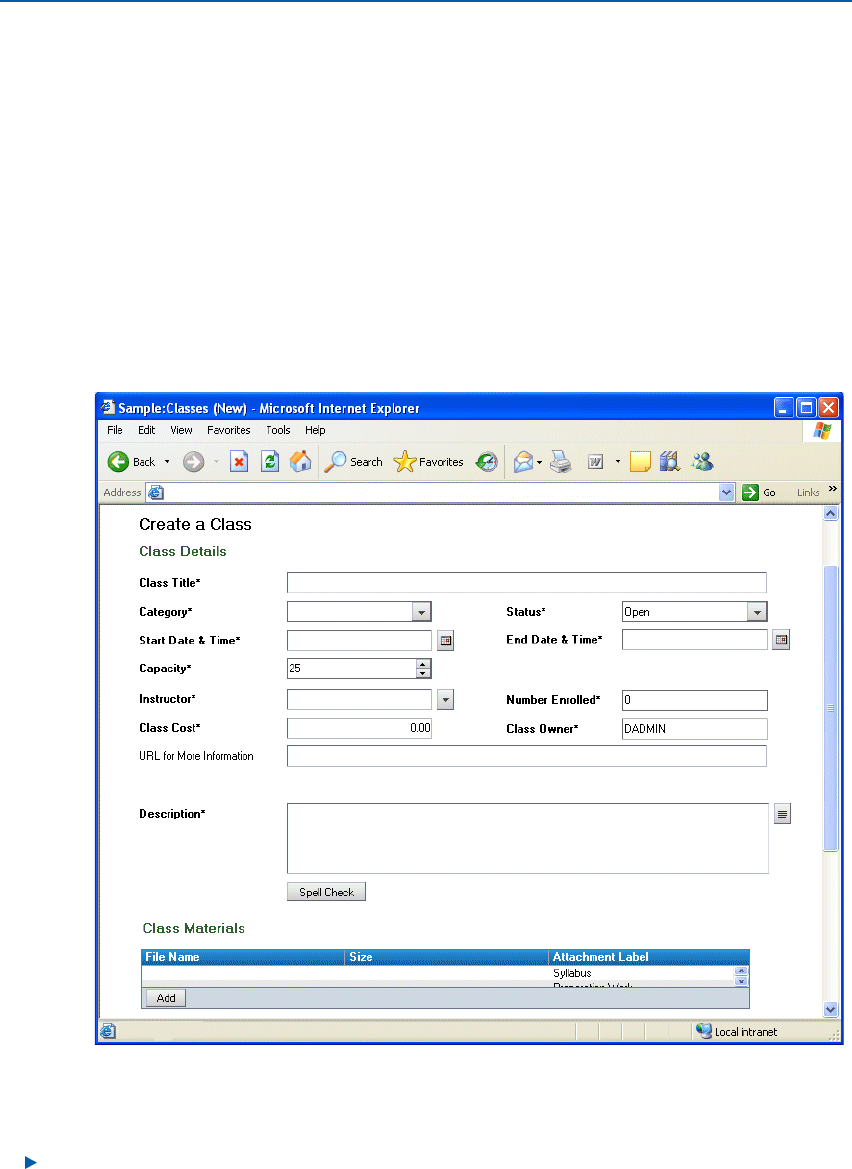Click the attachment list scroll up arrow

click(741, 971)
